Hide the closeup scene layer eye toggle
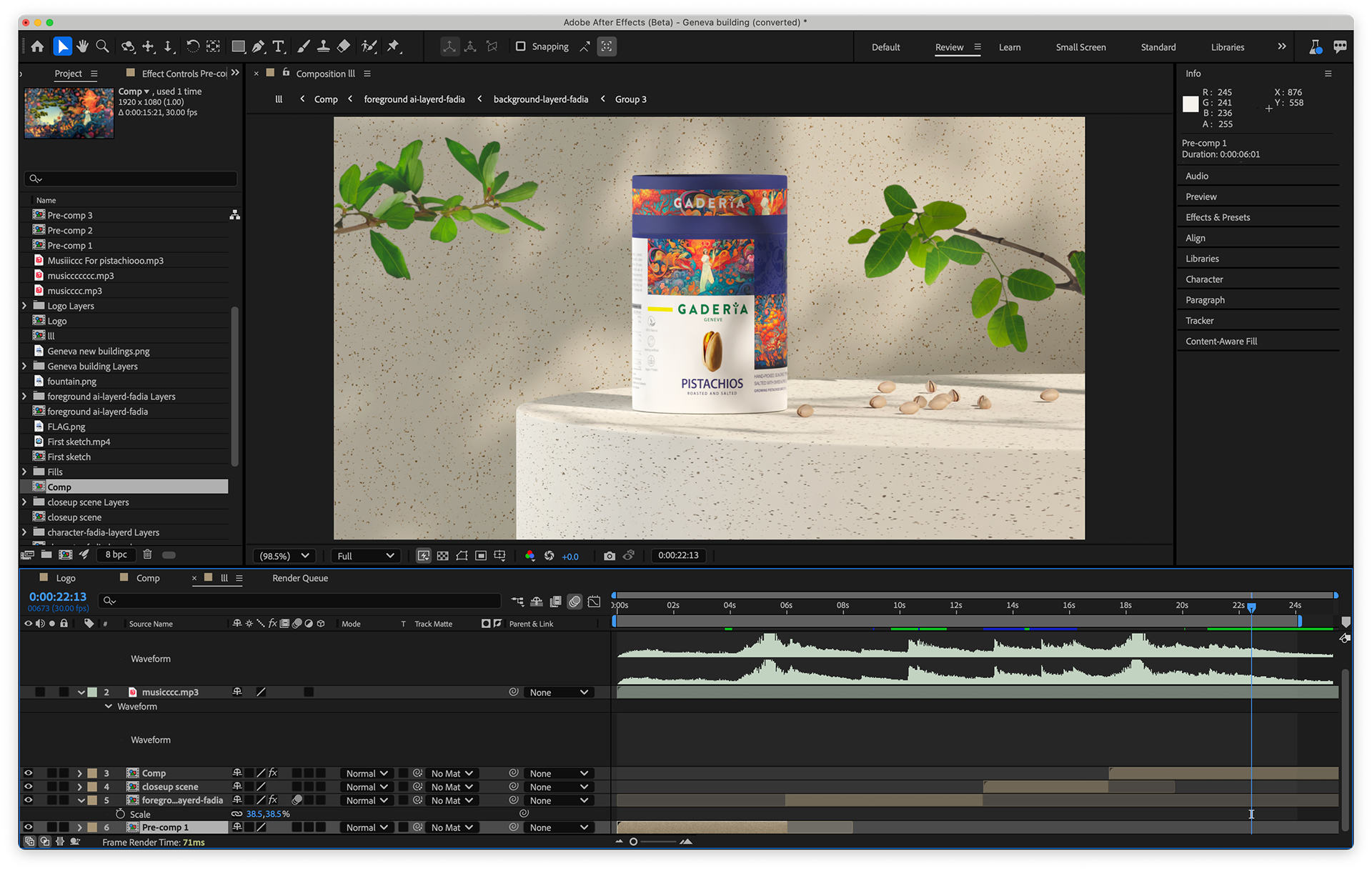 pyautogui.click(x=29, y=787)
